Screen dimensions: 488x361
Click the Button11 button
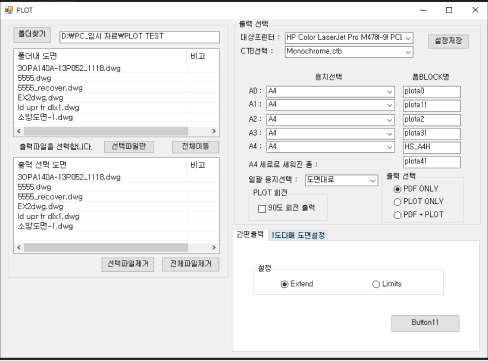click(x=425, y=323)
